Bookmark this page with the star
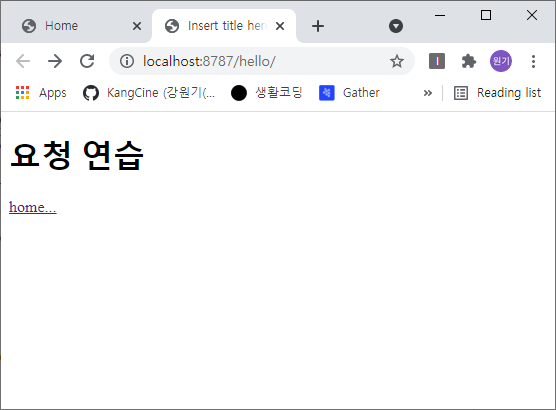Image resolution: width=556 pixels, height=410 pixels. [397, 61]
